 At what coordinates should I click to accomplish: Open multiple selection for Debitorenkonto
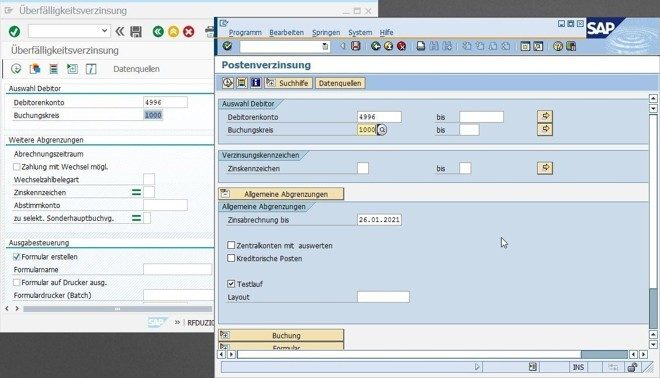coord(545,116)
